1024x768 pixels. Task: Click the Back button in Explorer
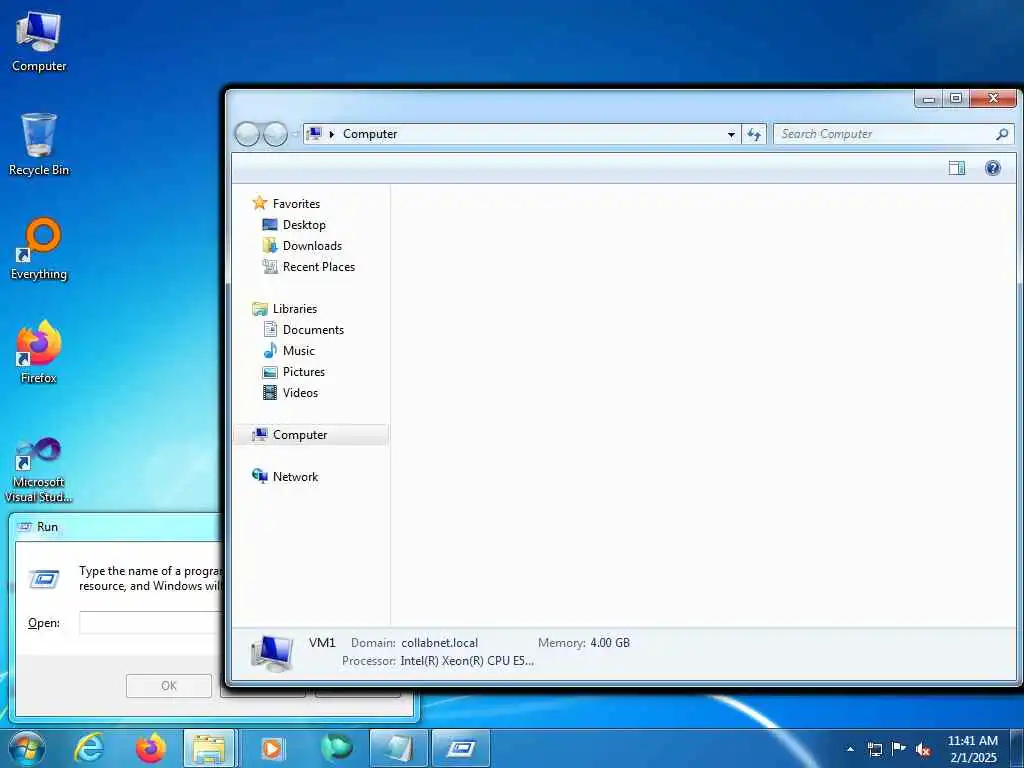coord(248,135)
